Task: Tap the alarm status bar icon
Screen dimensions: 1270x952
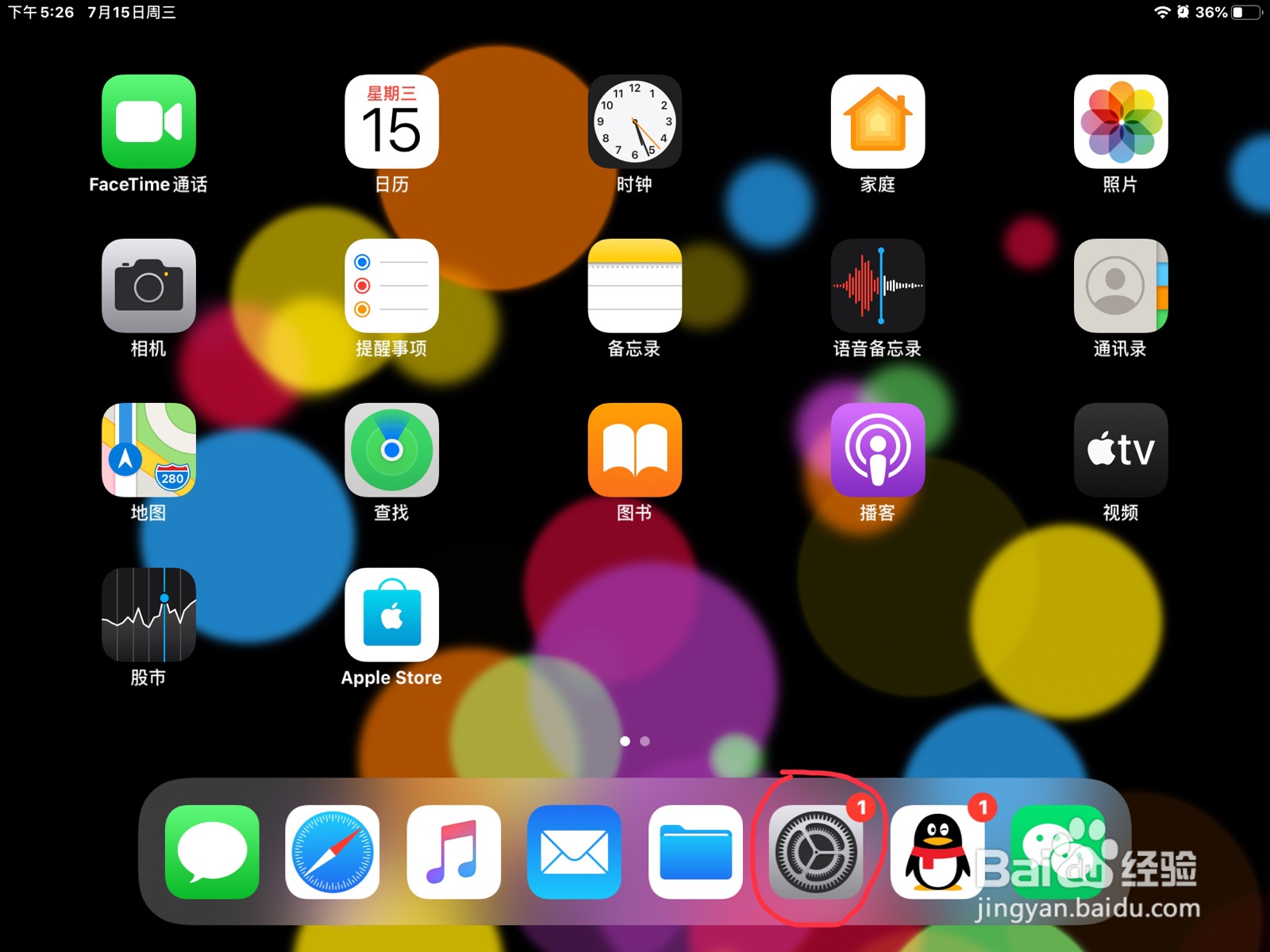Action: point(1183,12)
